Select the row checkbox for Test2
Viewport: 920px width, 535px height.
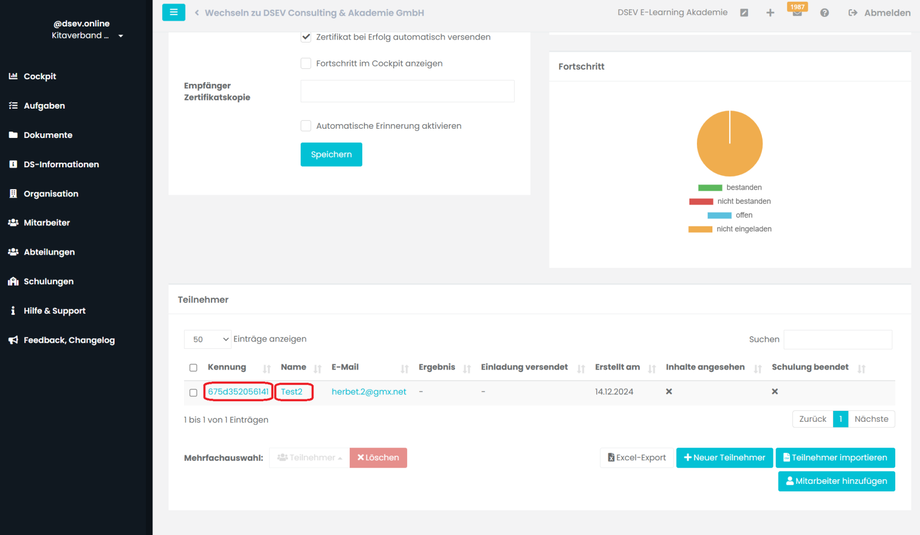(193, 392)
